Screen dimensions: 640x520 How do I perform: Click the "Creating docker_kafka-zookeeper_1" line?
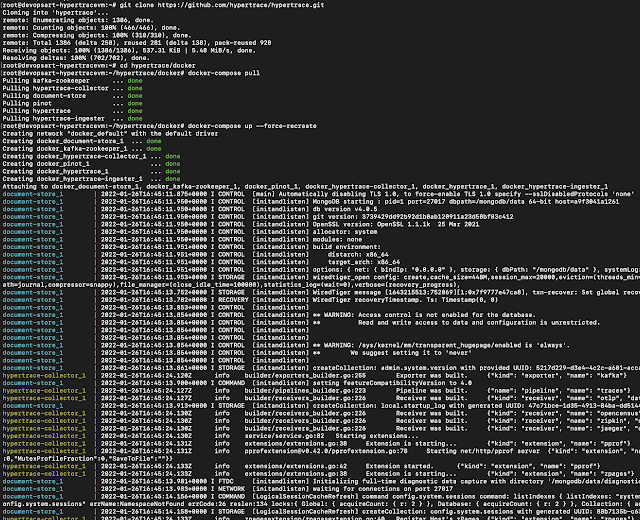82,149
